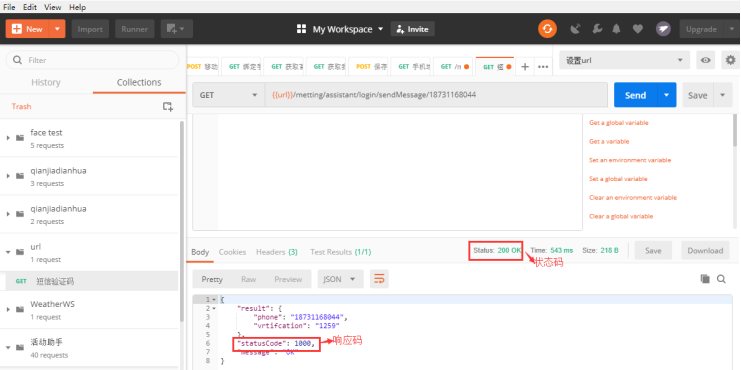Click the request Save button
The width and height of the screenshot is (741, 370).
(x=698, y=95)
